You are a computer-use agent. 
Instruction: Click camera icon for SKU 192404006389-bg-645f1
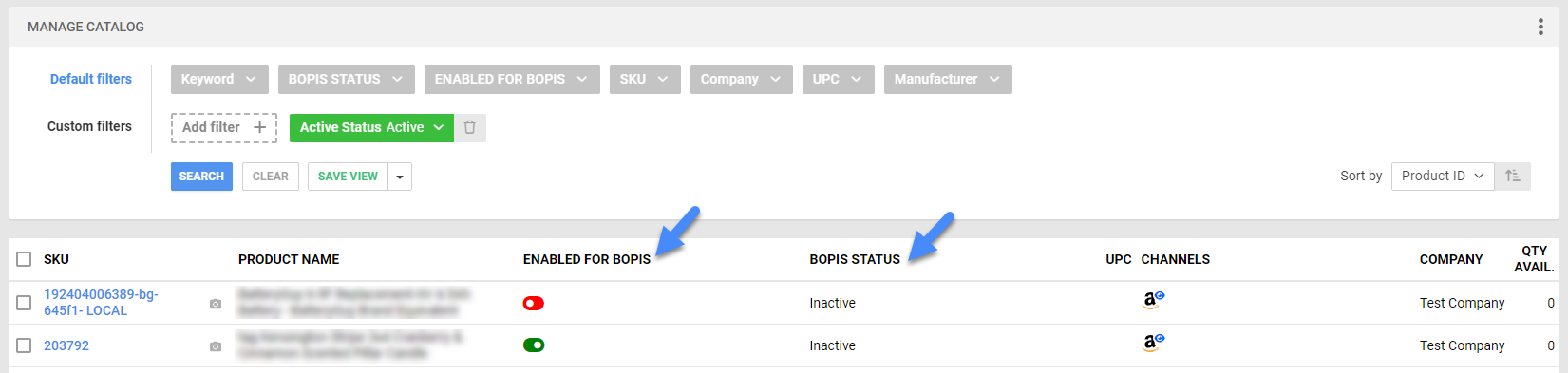[x=216, y=304]
